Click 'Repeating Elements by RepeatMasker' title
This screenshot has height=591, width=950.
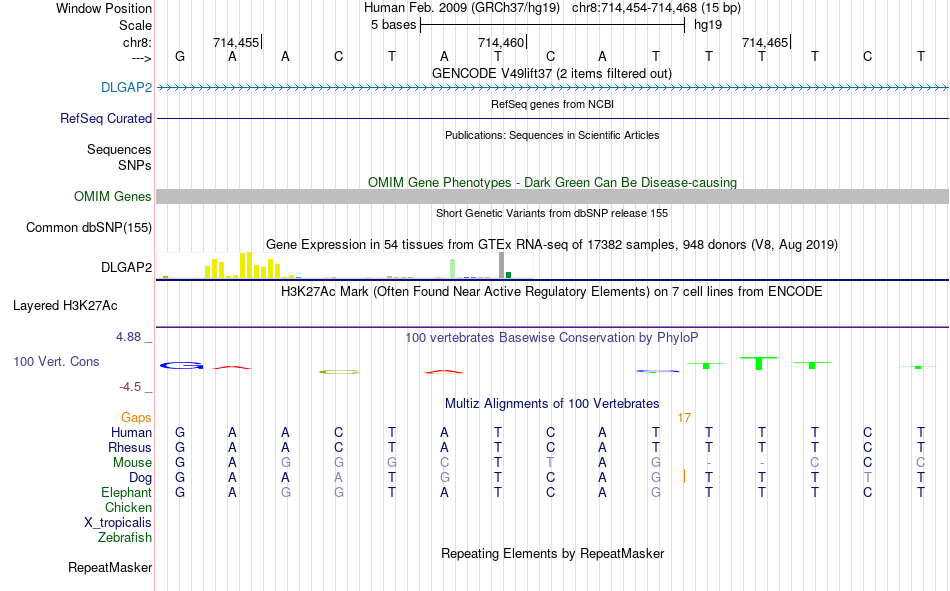tap(552, 553)
